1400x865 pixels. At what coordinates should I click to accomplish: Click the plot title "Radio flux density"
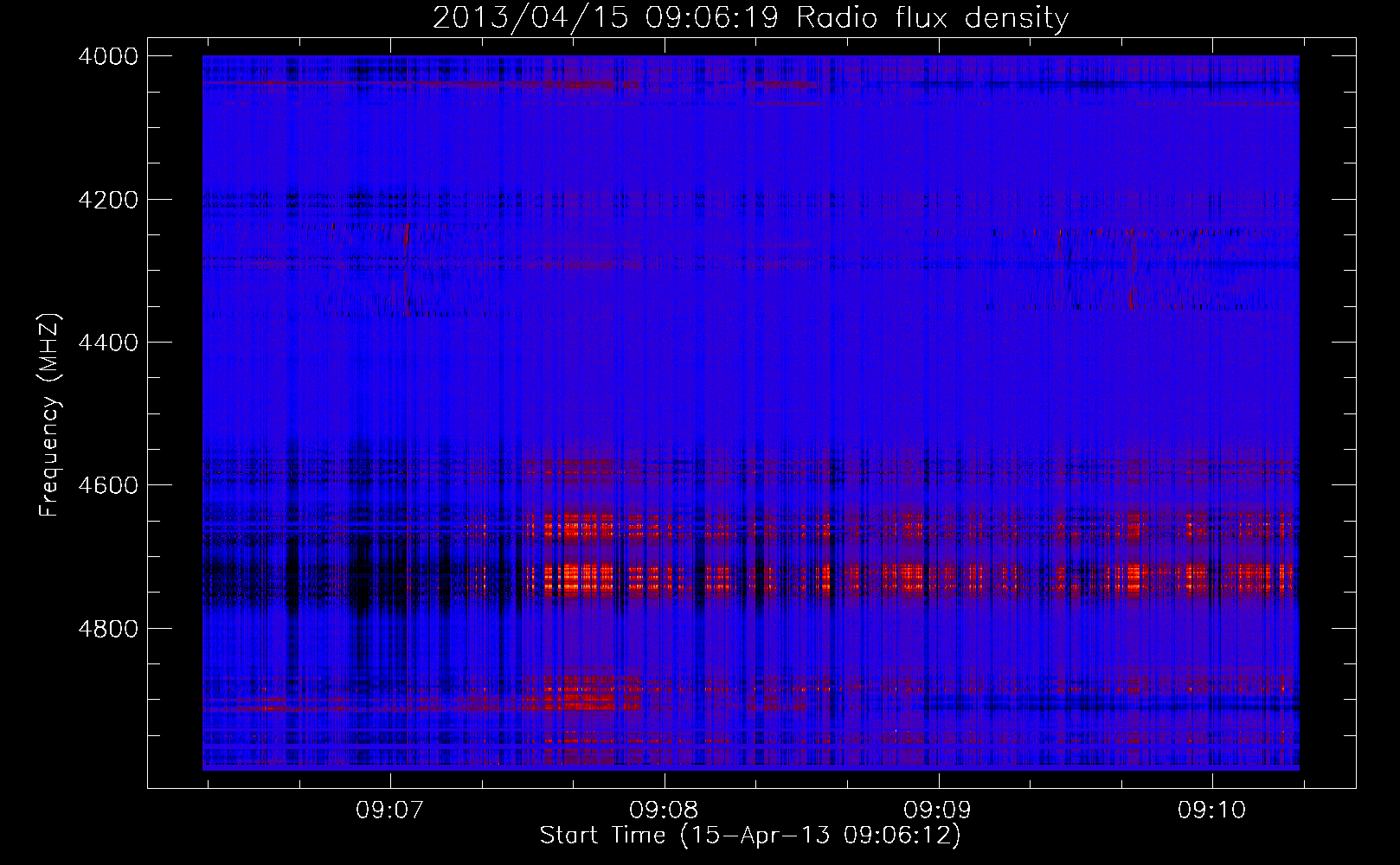(x=932, y=18)
